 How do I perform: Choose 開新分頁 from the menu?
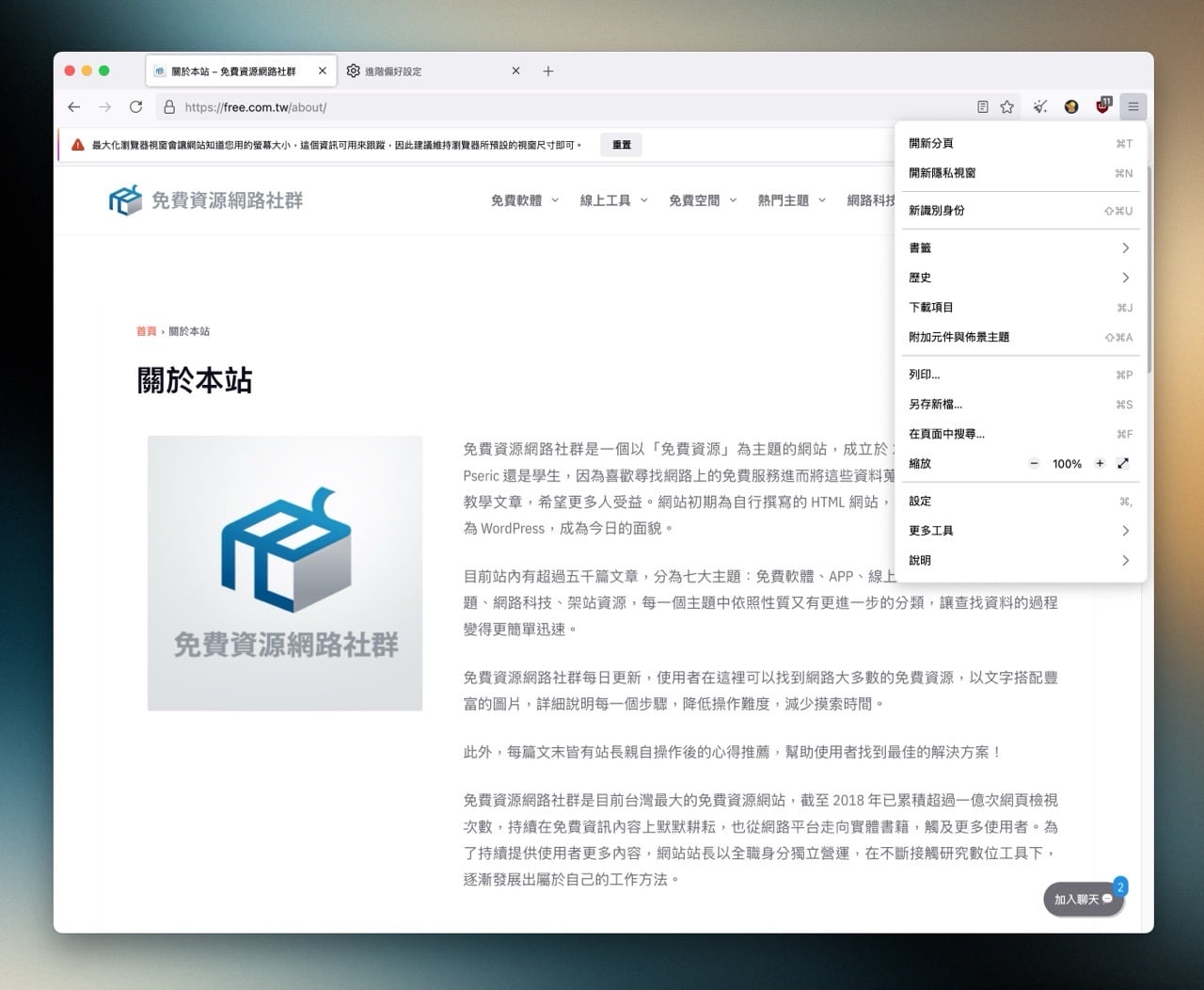(x=1021, y=143)
